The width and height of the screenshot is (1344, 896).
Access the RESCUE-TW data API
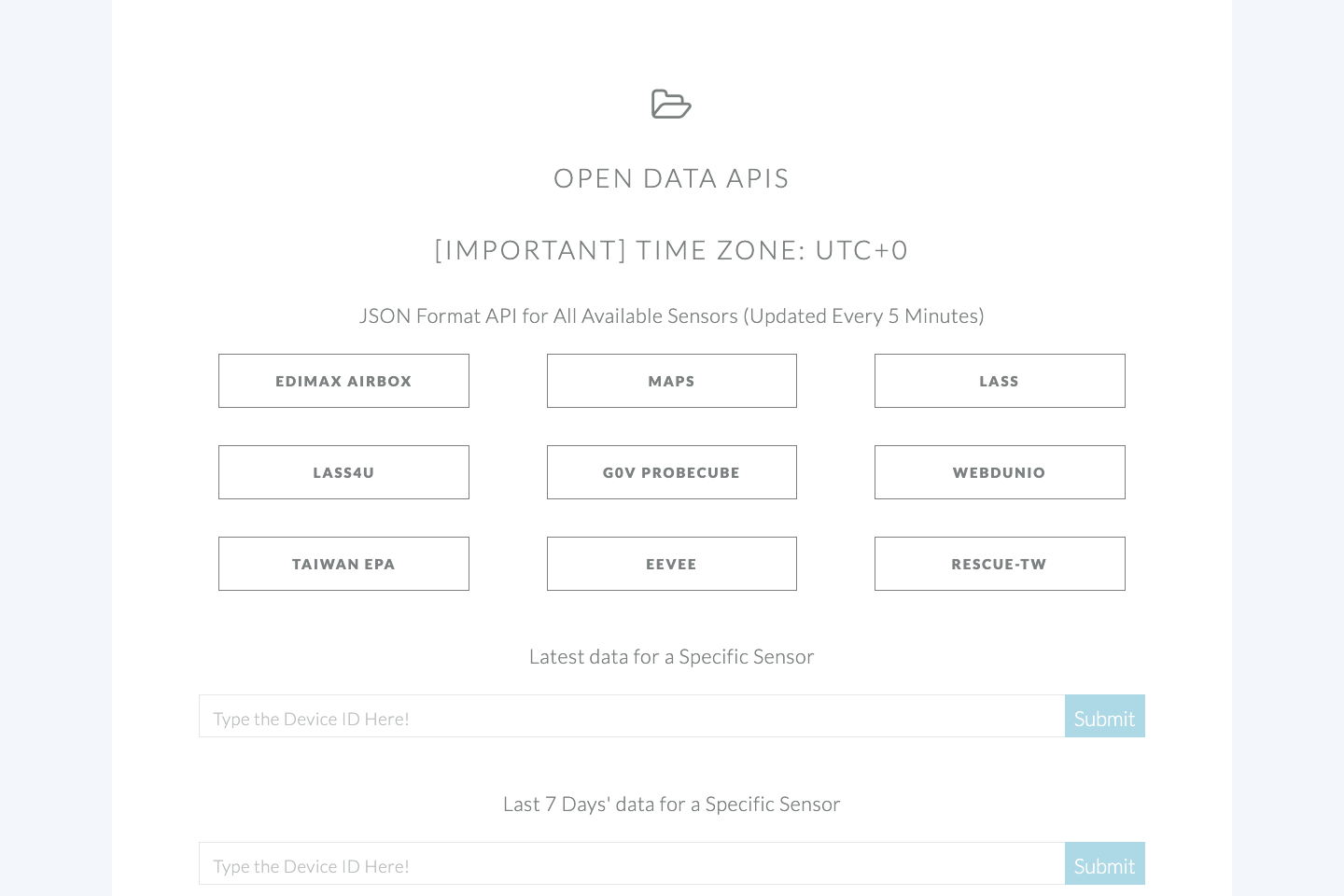(1000, 564)
